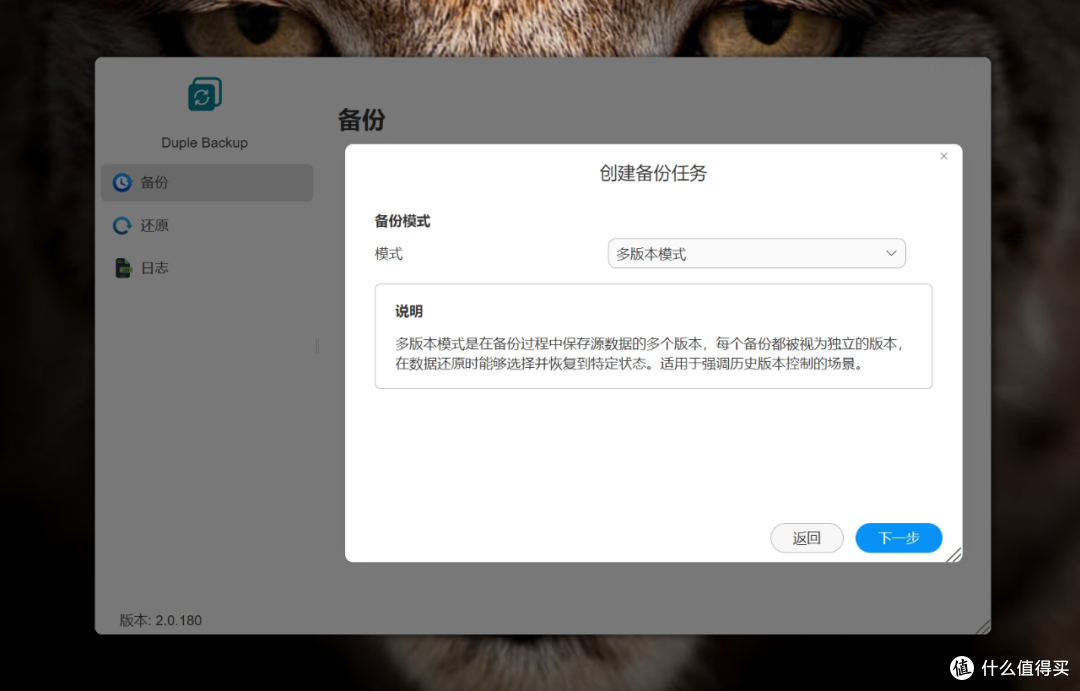This screenshot has height=691, width=1080.
Task: Click the 备份模式 section heading
Action: click(x=402, y=221)
